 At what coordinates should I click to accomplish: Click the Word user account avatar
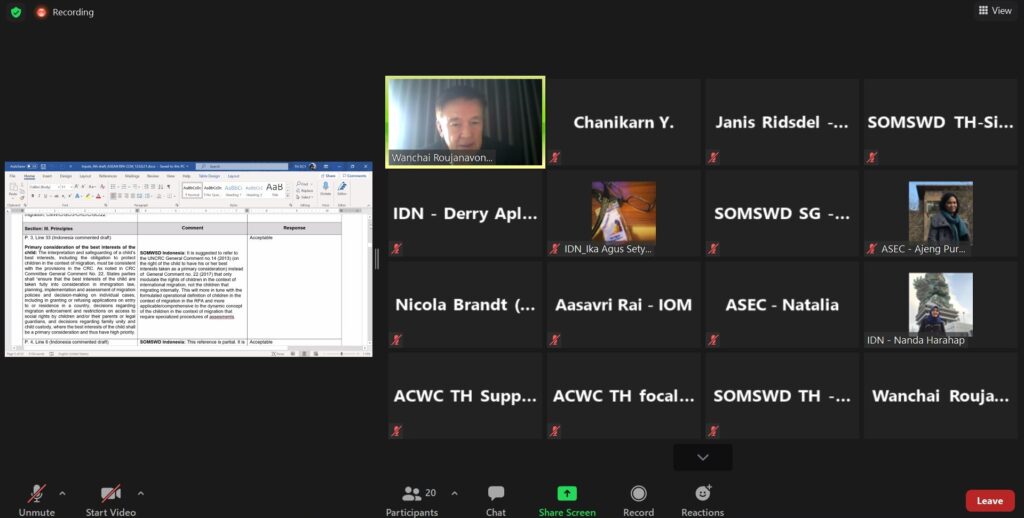312,166
